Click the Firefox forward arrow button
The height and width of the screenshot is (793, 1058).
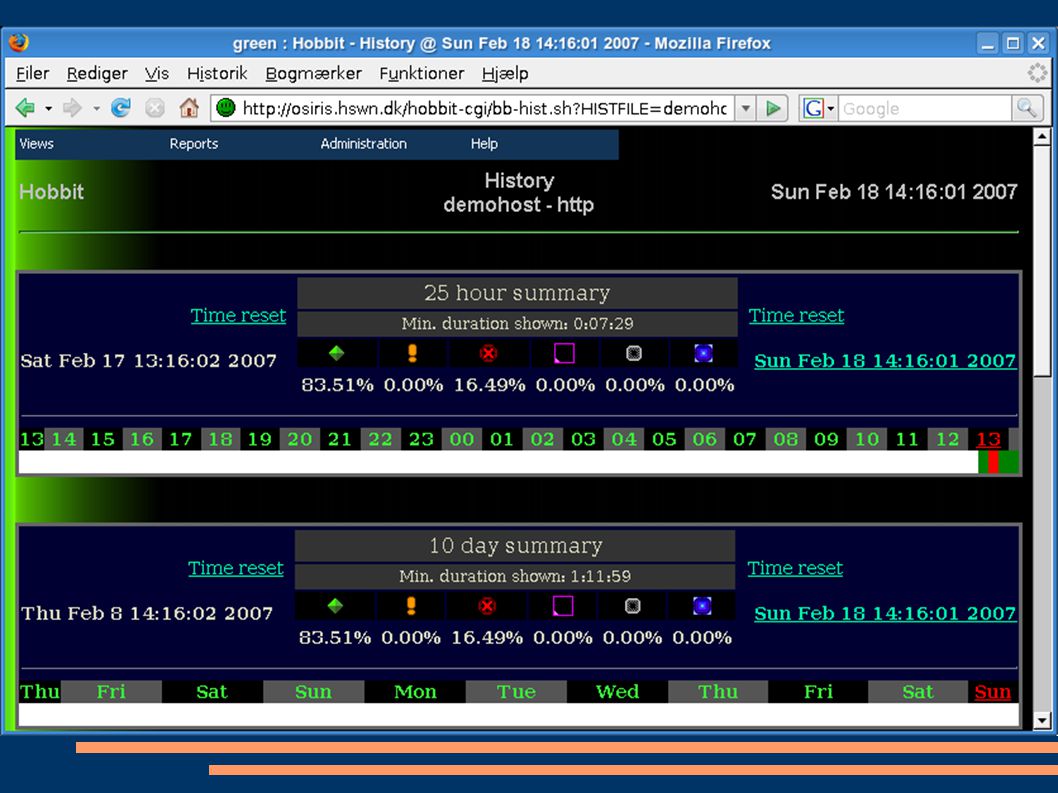(x=72, y=108)
